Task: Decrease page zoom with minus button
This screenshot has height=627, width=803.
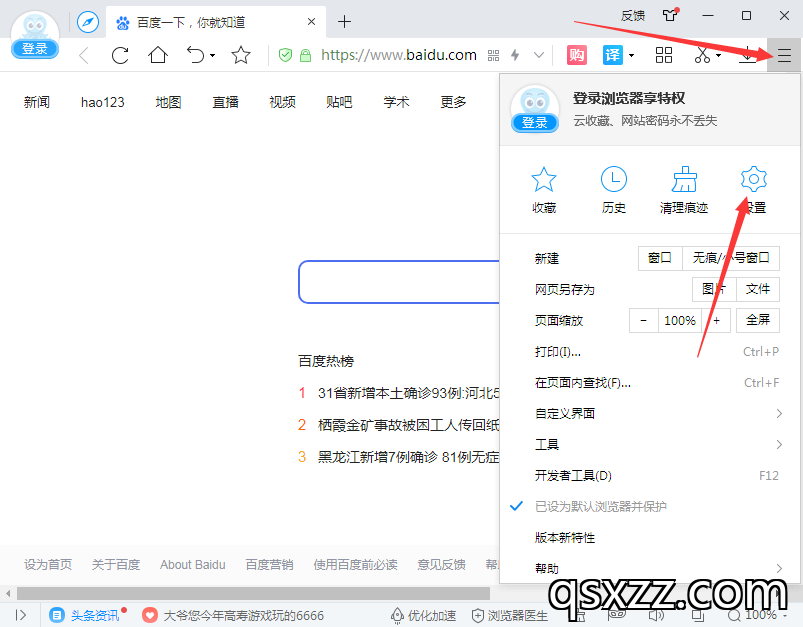Action: pyautogui.click(x=643, y=321)
